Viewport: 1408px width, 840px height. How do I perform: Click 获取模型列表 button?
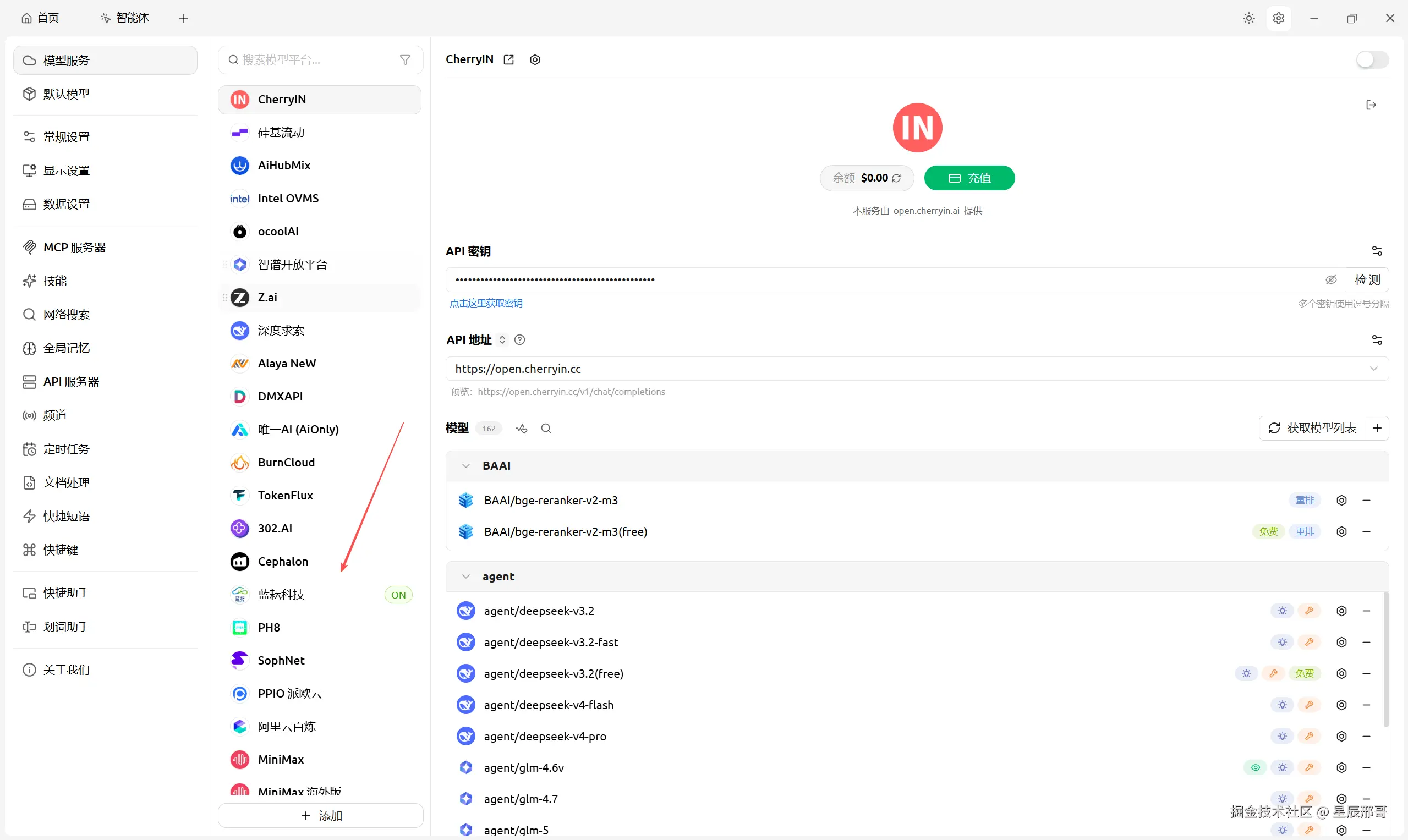(1312, 428)
